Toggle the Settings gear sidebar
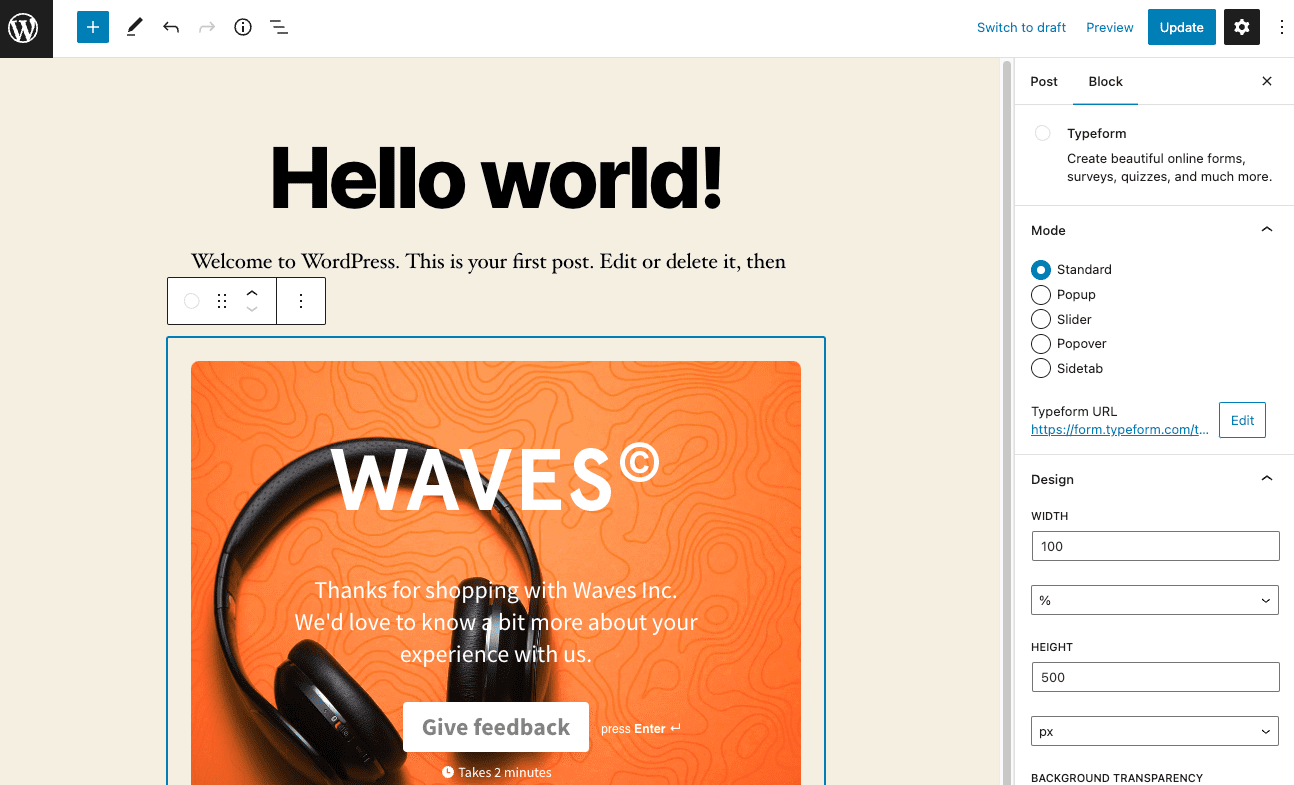The height and width of the screenshot is (785, 1294). coord(1242,28)
